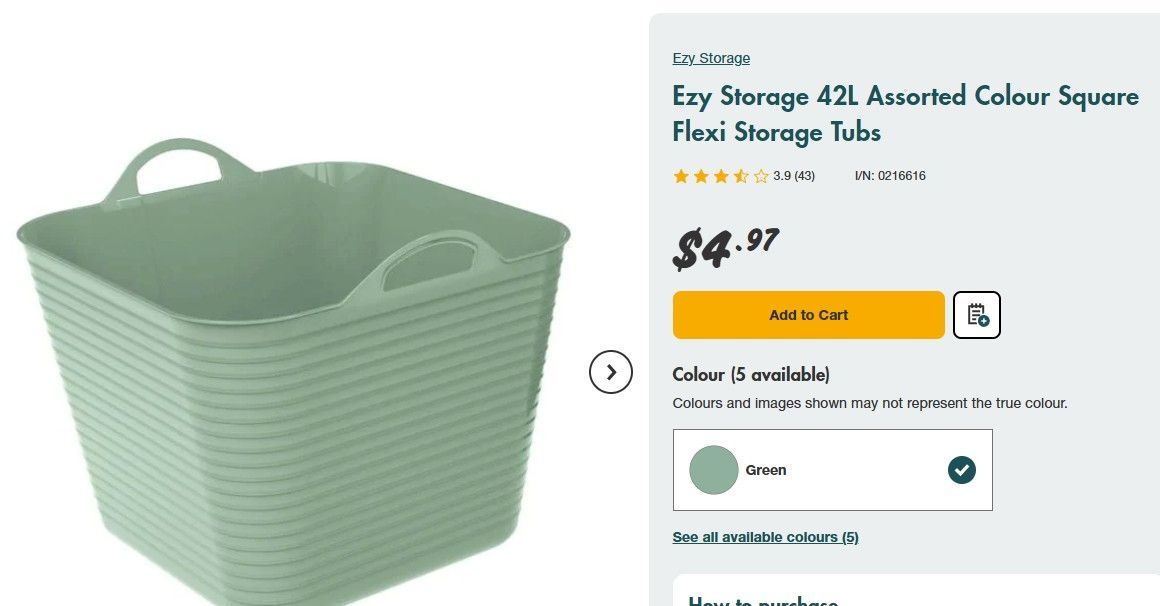The image size is (1160, 606).
Task: Click the half-filled fourth rating star
Action: (741, 177)
